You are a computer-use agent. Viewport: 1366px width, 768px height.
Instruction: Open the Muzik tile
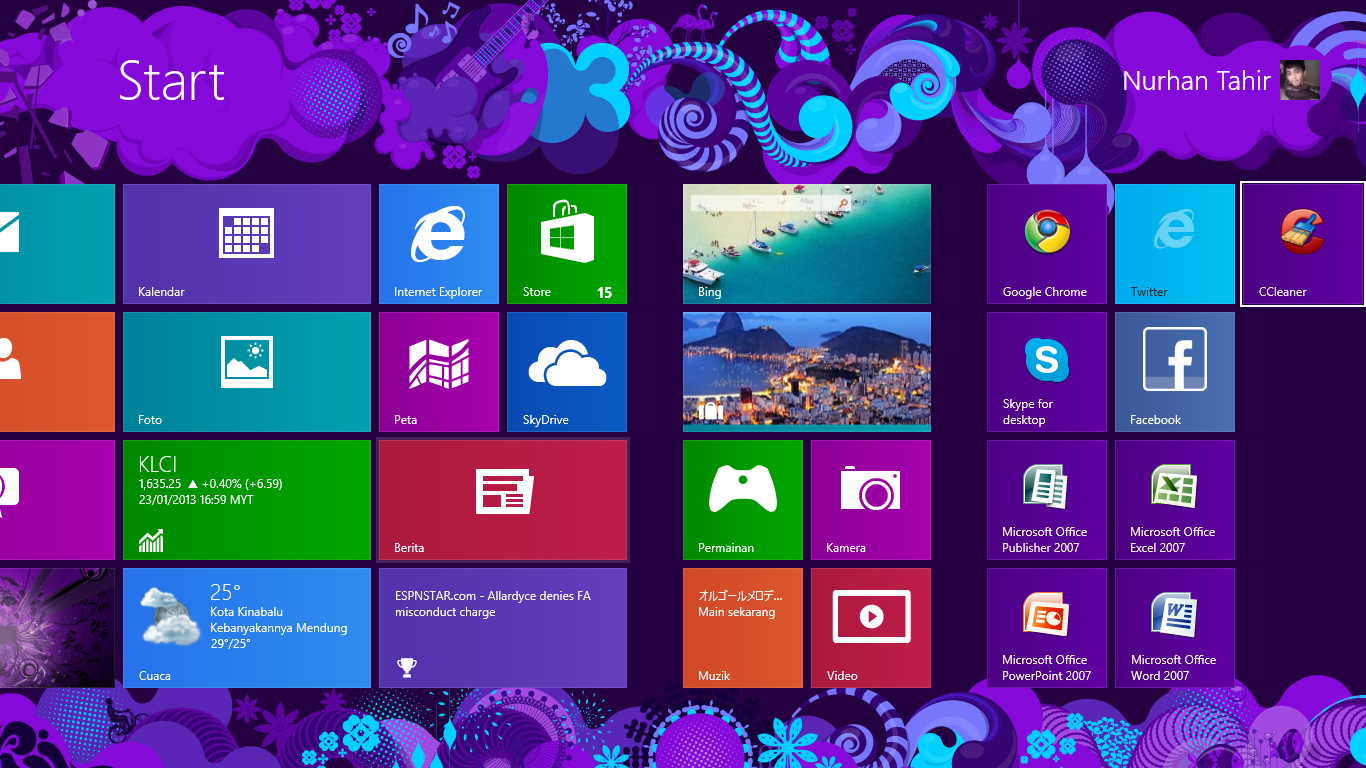click(x=743, y=628)
